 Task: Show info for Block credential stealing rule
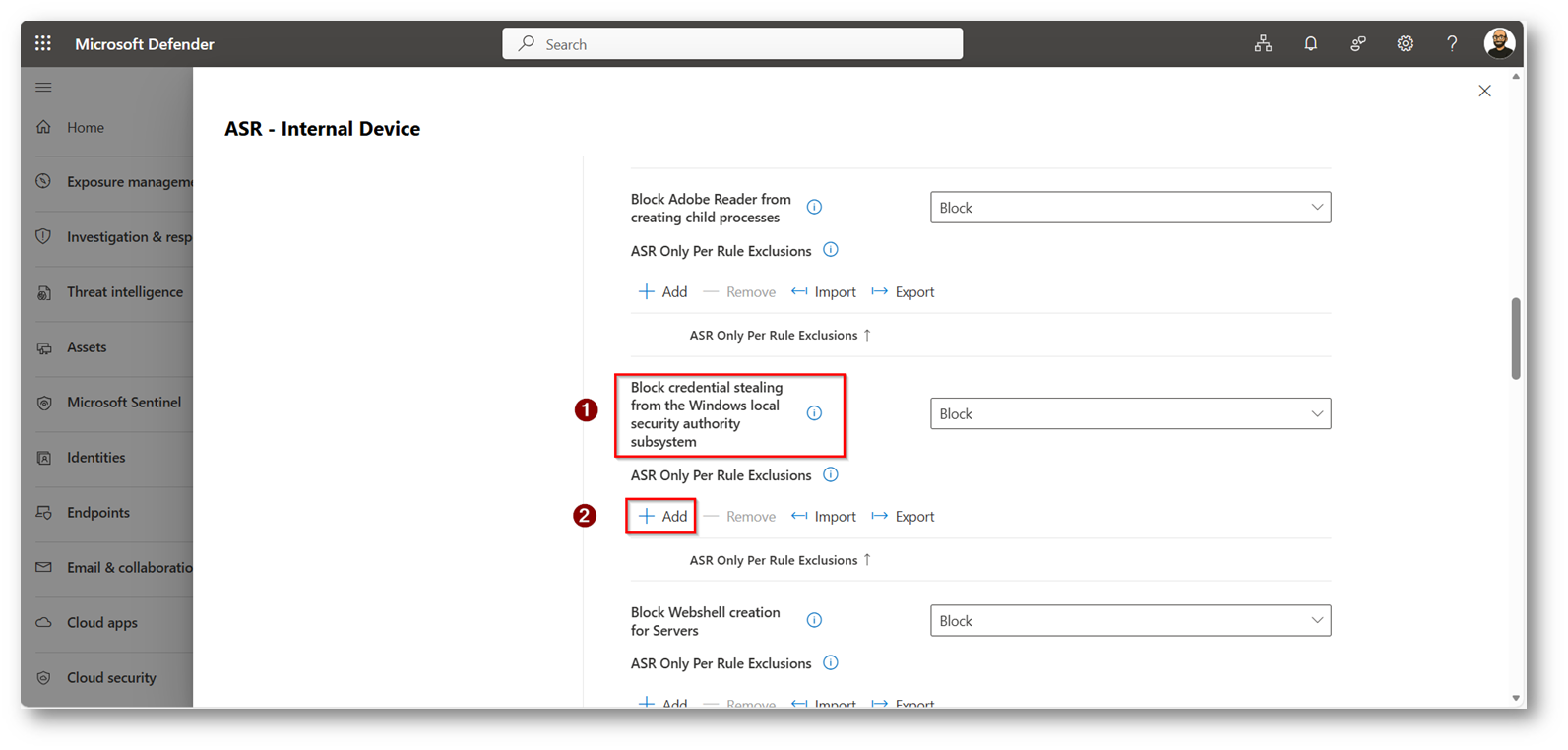814,413
